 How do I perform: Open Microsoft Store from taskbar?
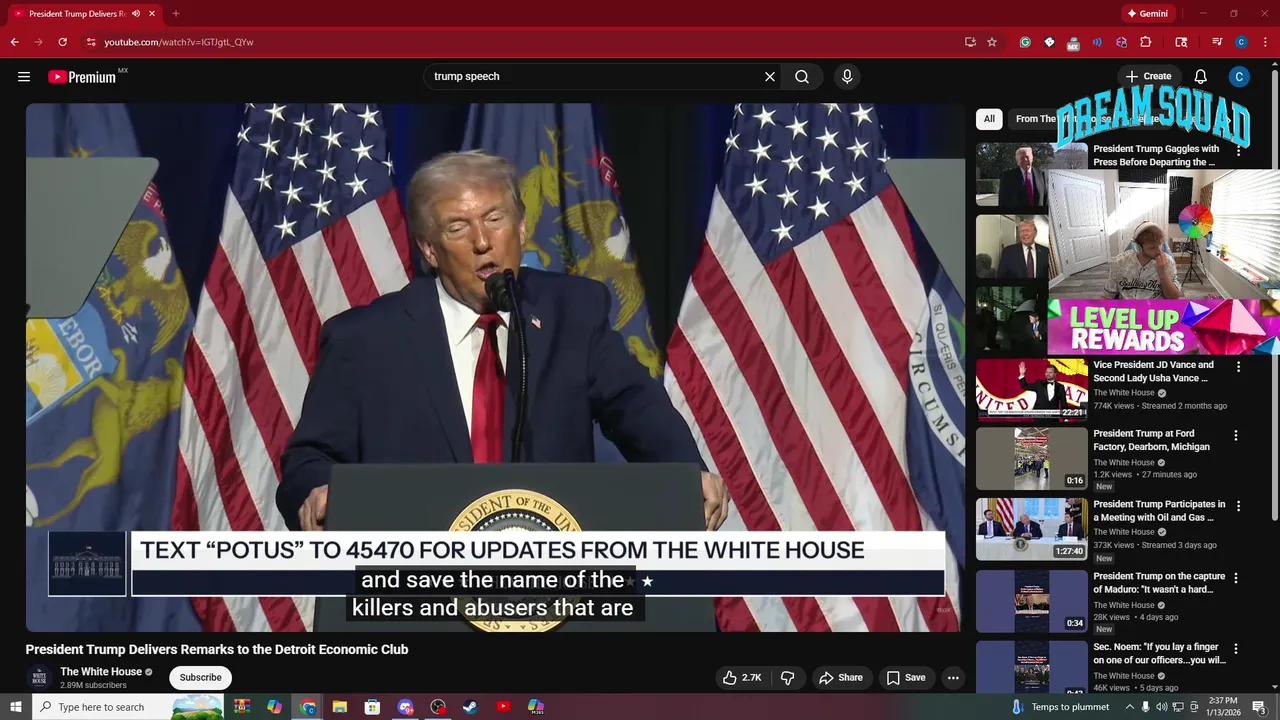(373, 707)
